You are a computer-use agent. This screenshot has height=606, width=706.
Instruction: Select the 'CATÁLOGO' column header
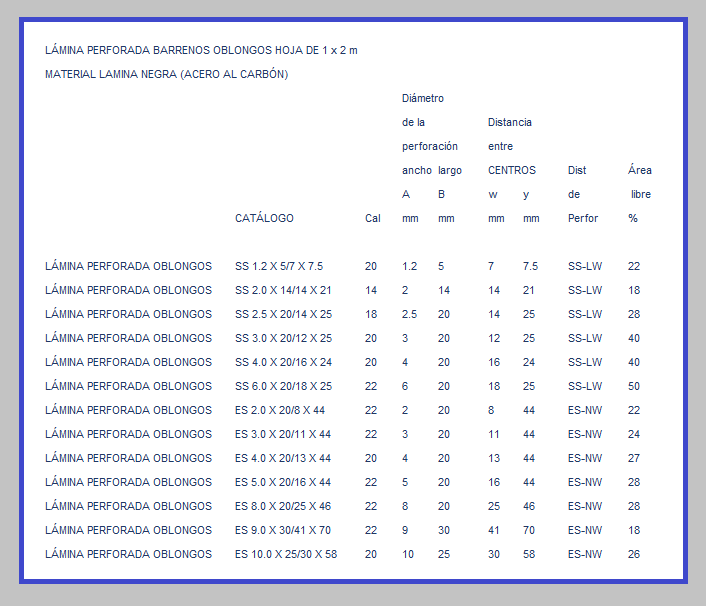(264, 218)
